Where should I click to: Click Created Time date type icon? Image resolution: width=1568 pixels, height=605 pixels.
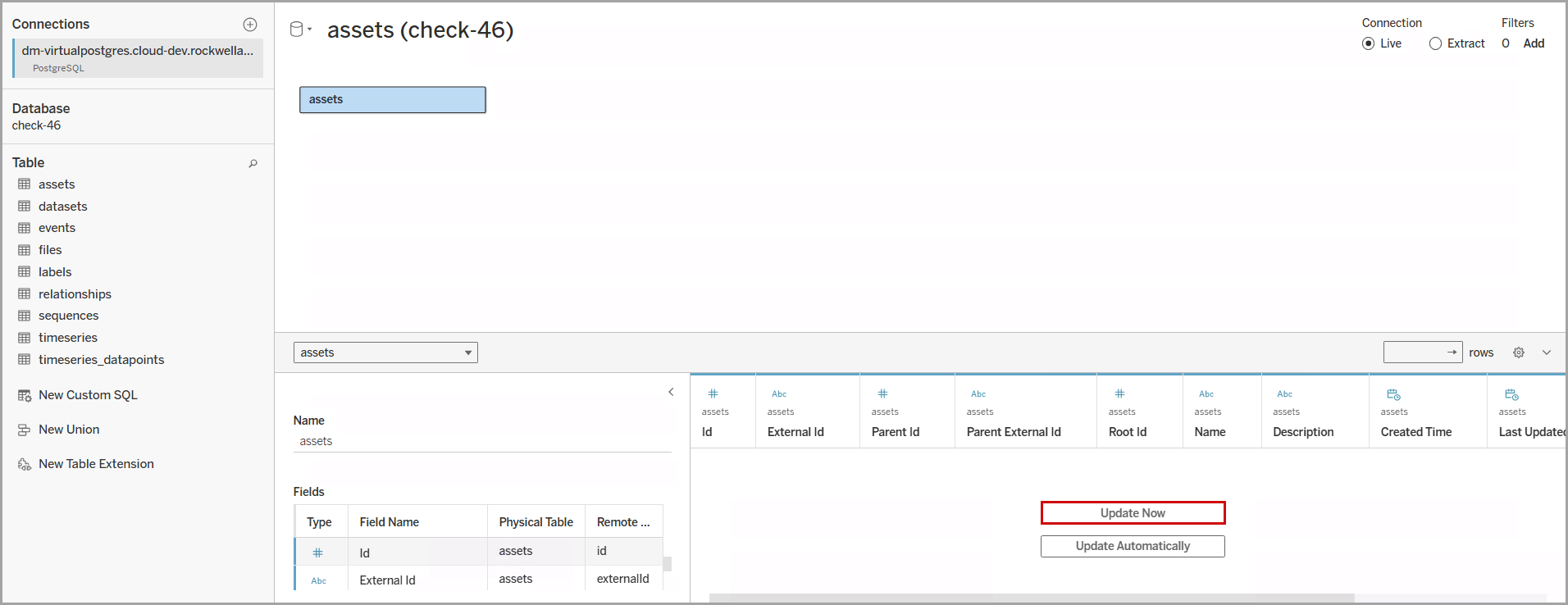pyautogui.click(x=1393, y=394)
